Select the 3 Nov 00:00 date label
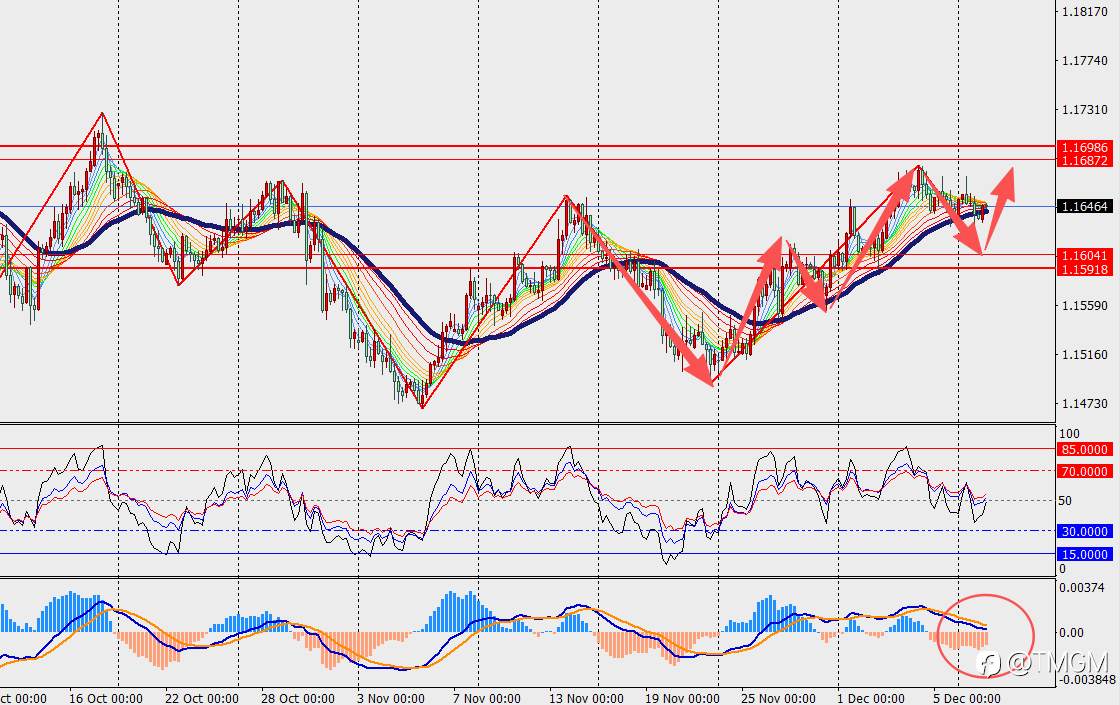 pos(390,698)
